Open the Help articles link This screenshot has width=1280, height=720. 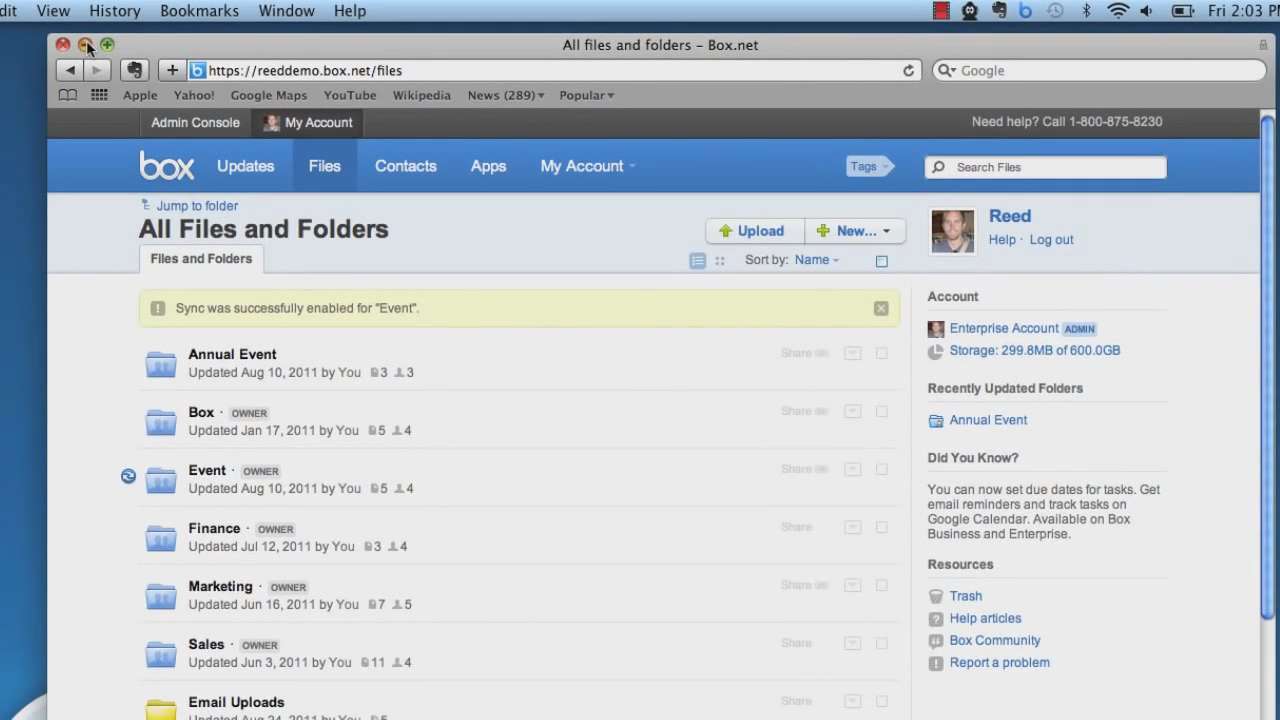985,618
